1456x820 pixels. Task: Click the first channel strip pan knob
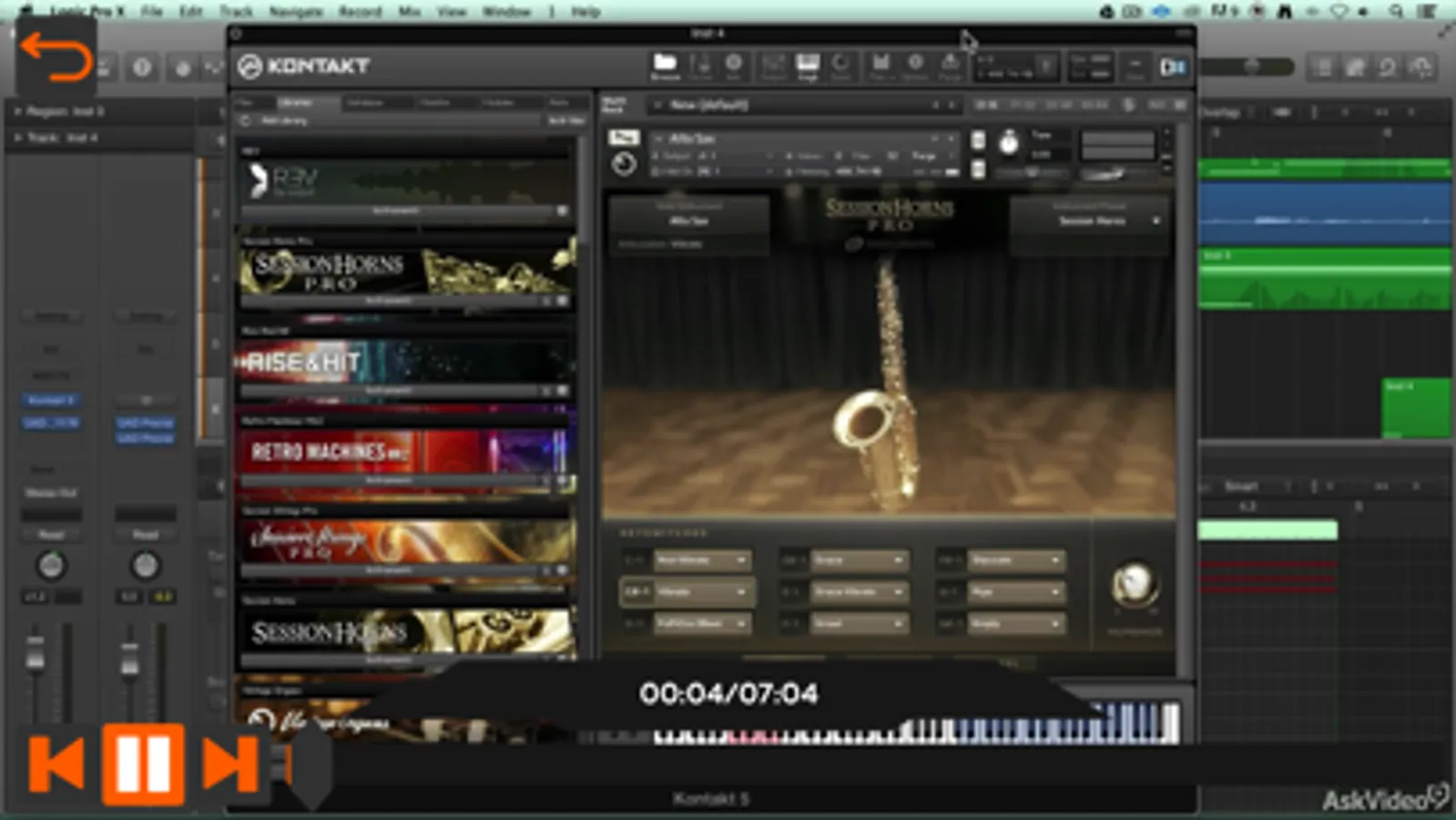click(x=51, y=566)
